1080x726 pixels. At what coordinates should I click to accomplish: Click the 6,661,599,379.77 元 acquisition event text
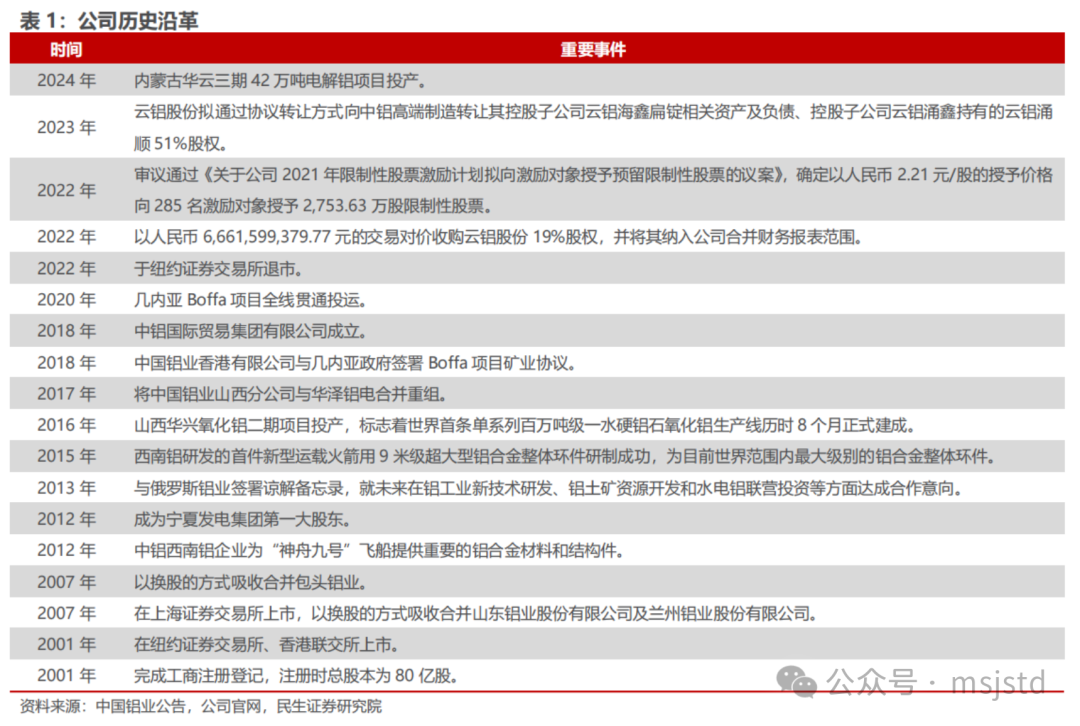498,237
